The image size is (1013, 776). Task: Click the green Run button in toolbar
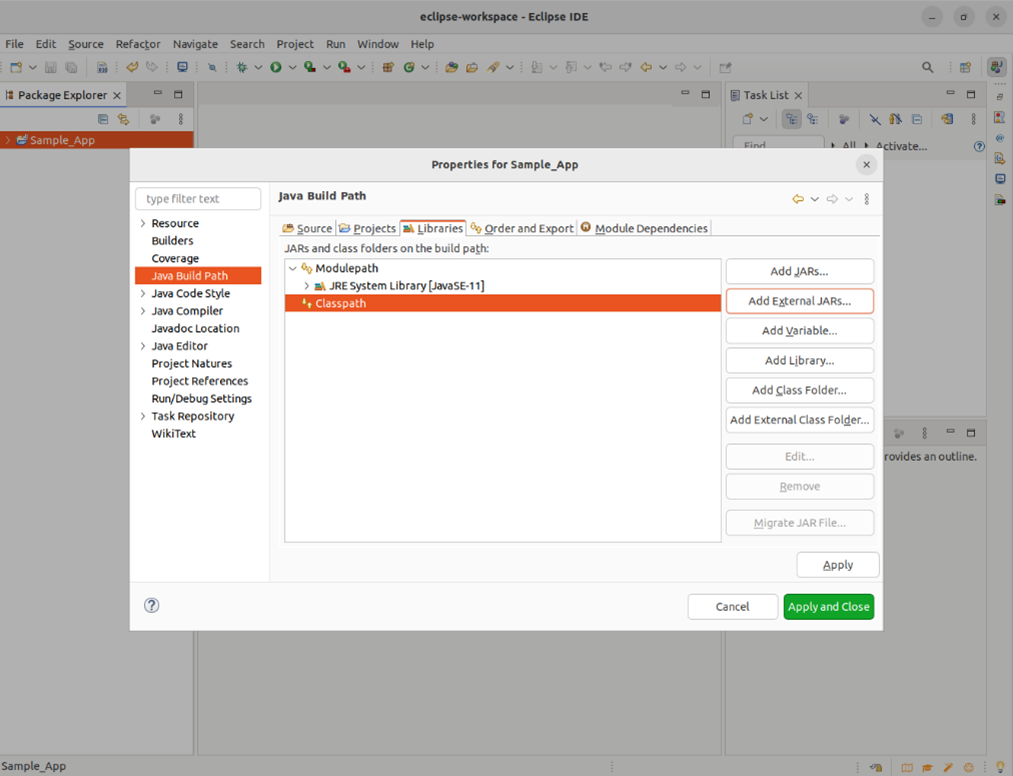[276, 67]
